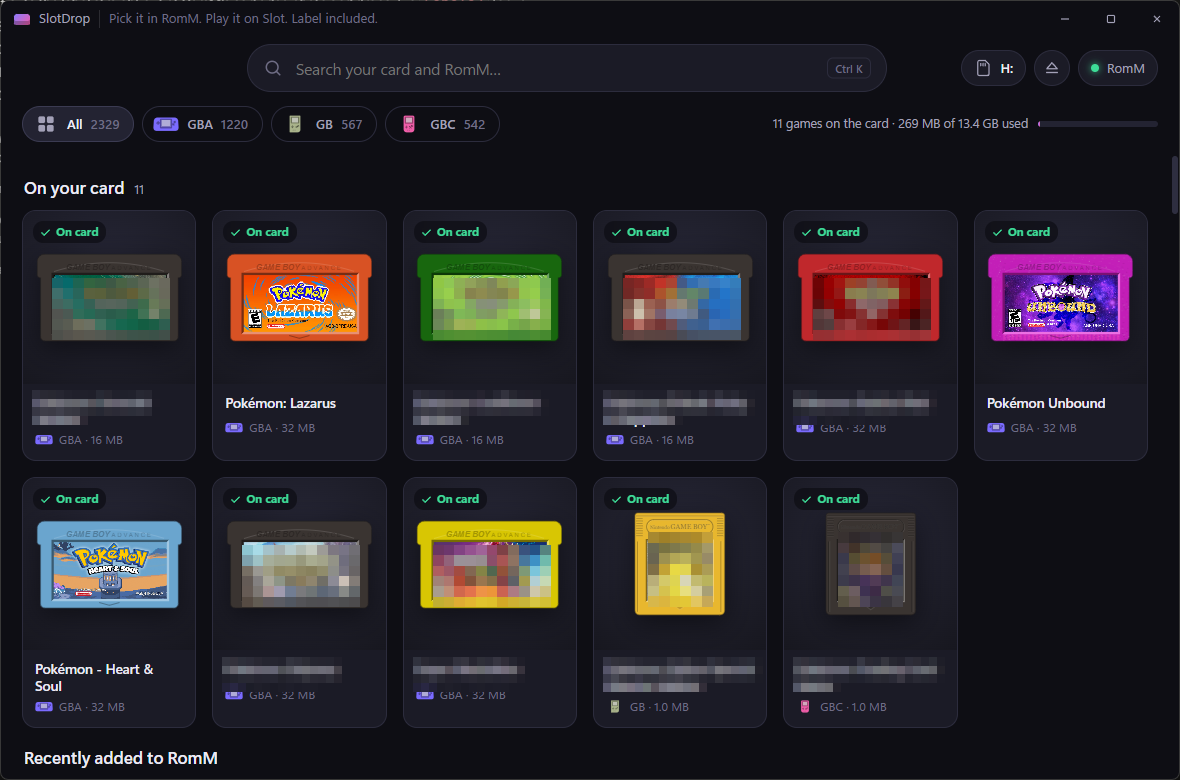Click the vertical scrollbar thumb

(1175, 184)
